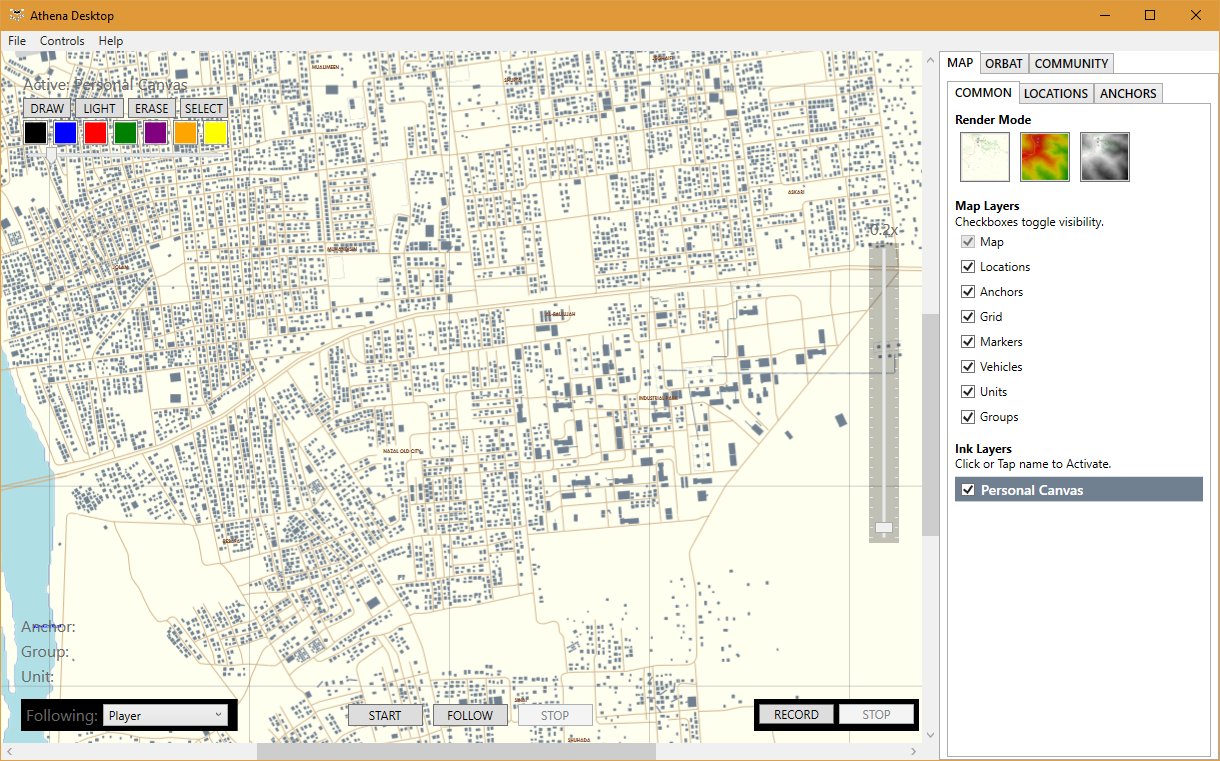Viewport: 1220px width, 761px height.
Task: Select the grayscale elevation render mode thumbnail
Action: tap(1104, 157)
